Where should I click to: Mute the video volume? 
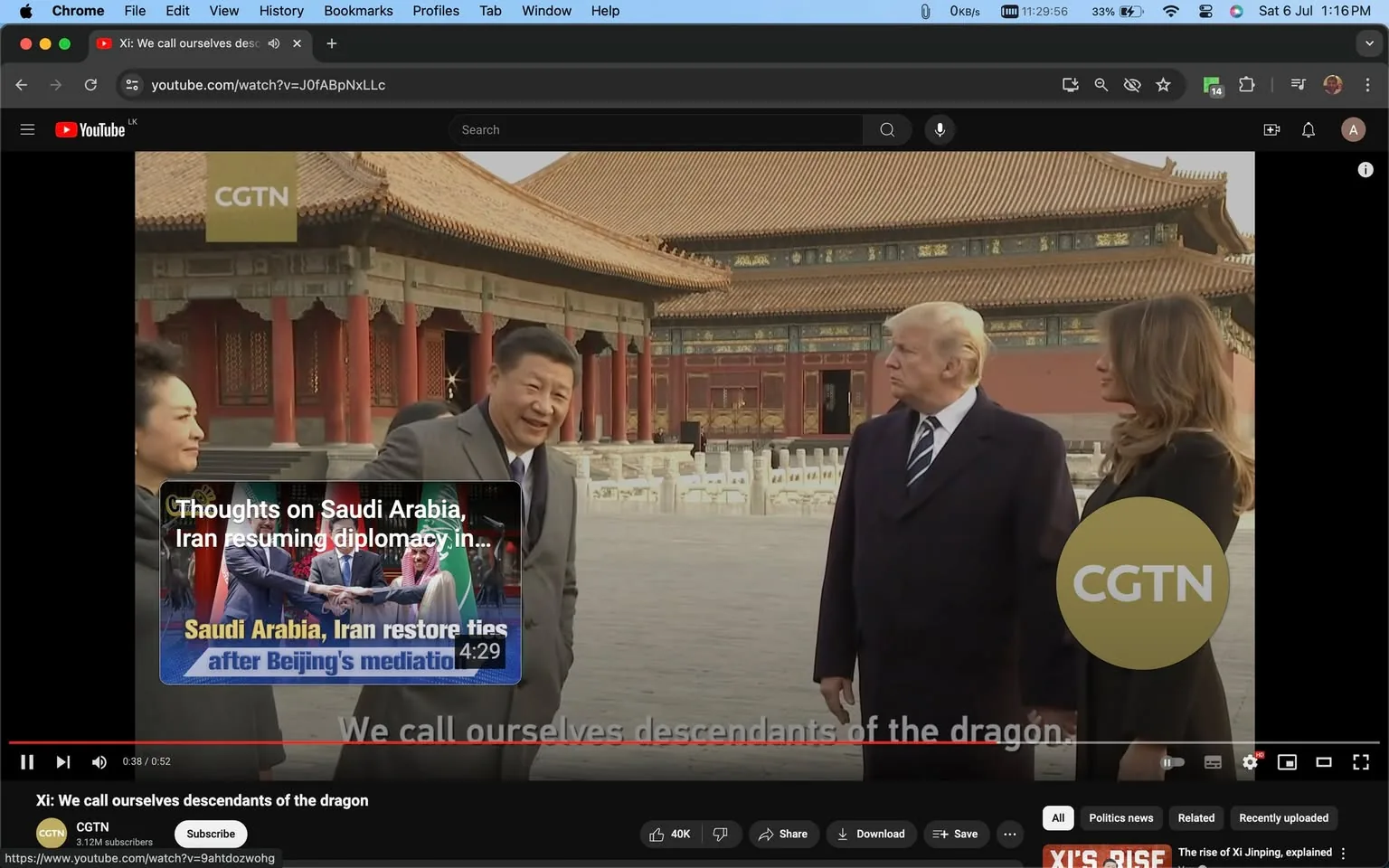click(99, 761)
